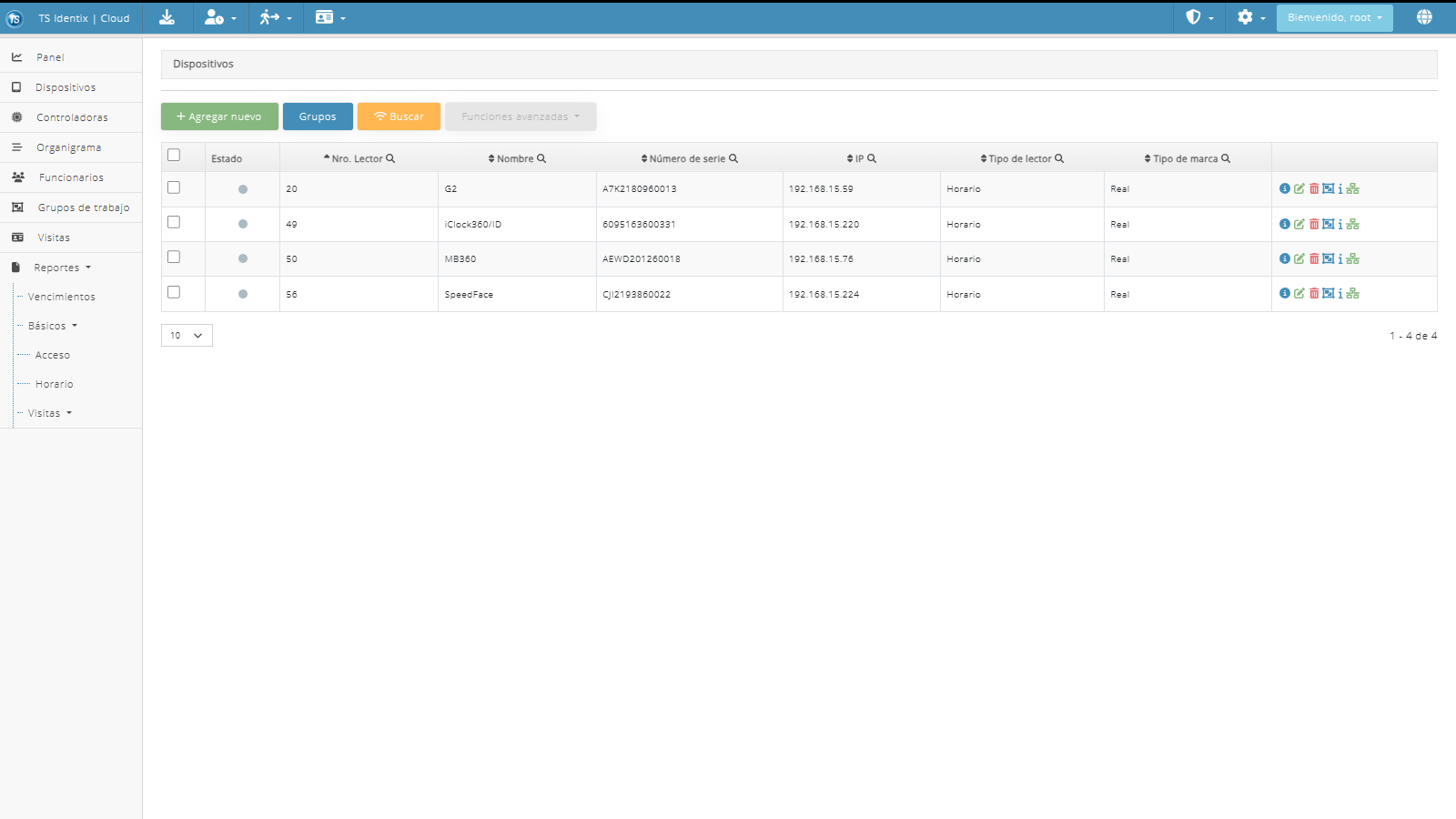Open the Acceso report
This screenshot has height=819, width=1456.
pyautogui.click(x=53, y=355)
